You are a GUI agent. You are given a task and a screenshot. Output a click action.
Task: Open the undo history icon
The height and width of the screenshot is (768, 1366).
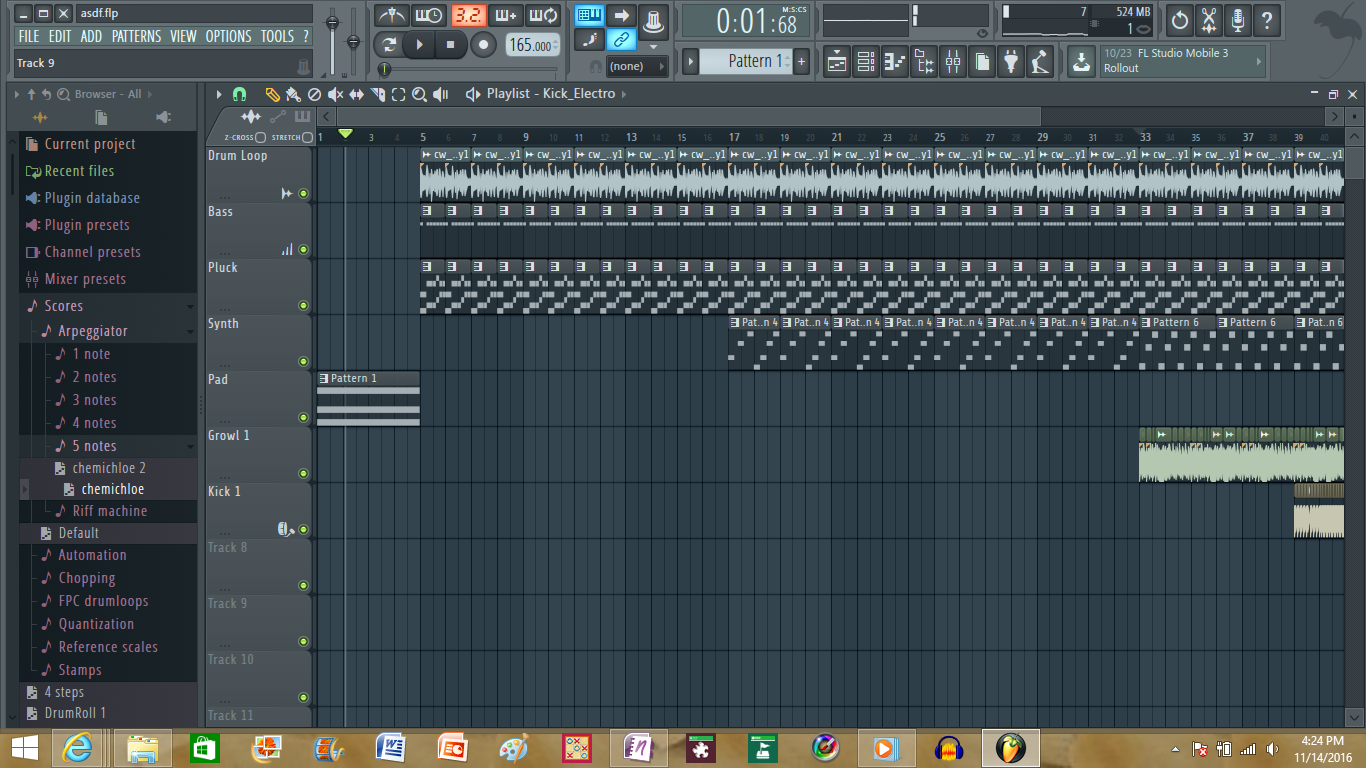1180,19
